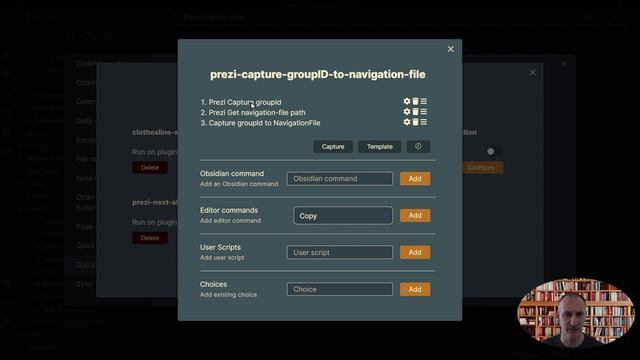This screenshot has width=640, height=360.
Task: Add the selected editor command
Action: tap(415, 216)
